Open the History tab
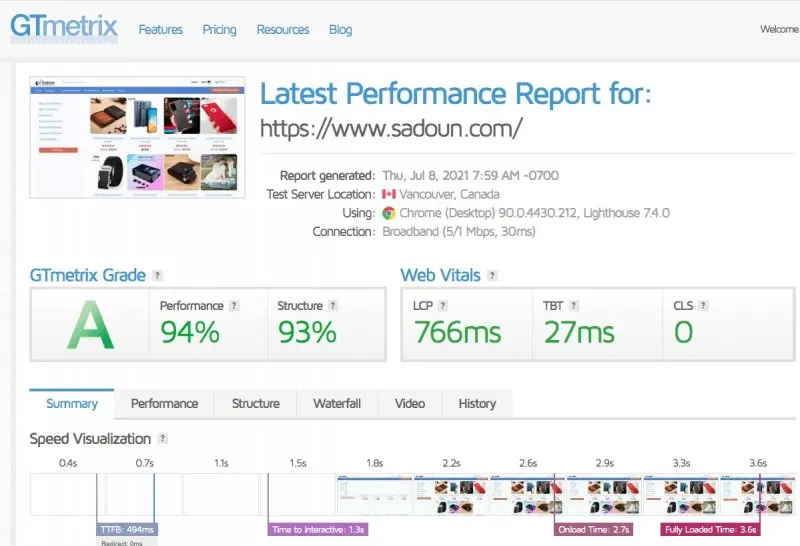 click(x=477, y=404)
